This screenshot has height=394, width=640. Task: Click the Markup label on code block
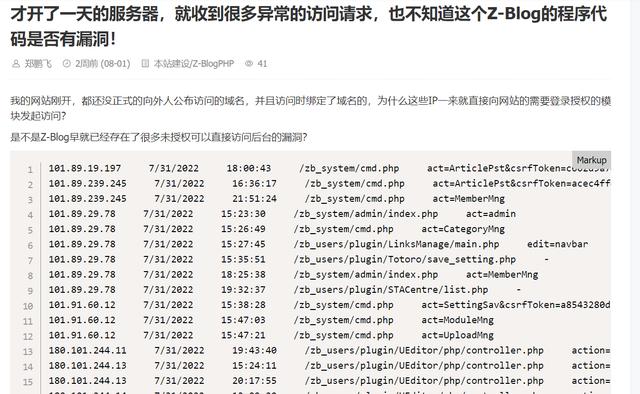click(591, 160)
